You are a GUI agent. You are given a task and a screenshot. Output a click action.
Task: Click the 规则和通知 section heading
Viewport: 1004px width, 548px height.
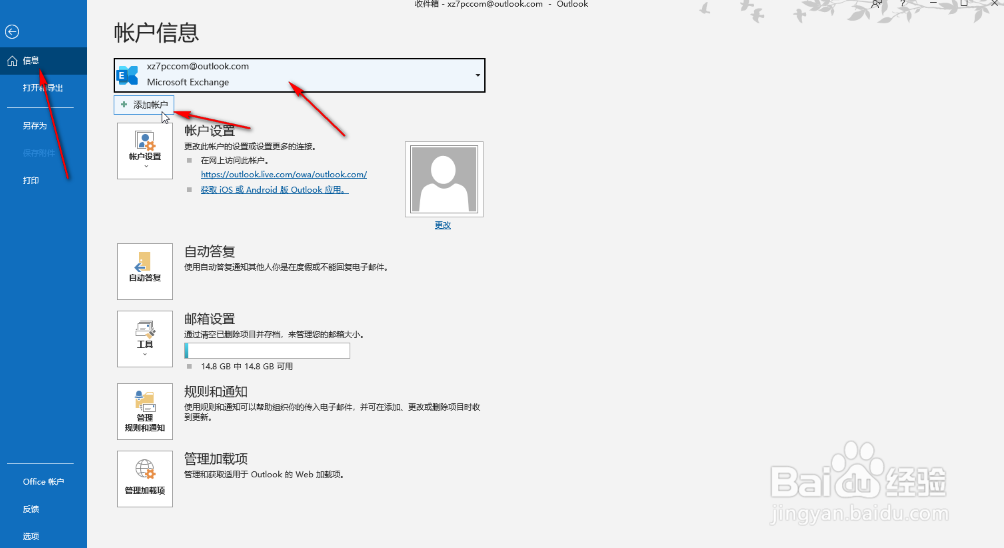click(216, 392)
